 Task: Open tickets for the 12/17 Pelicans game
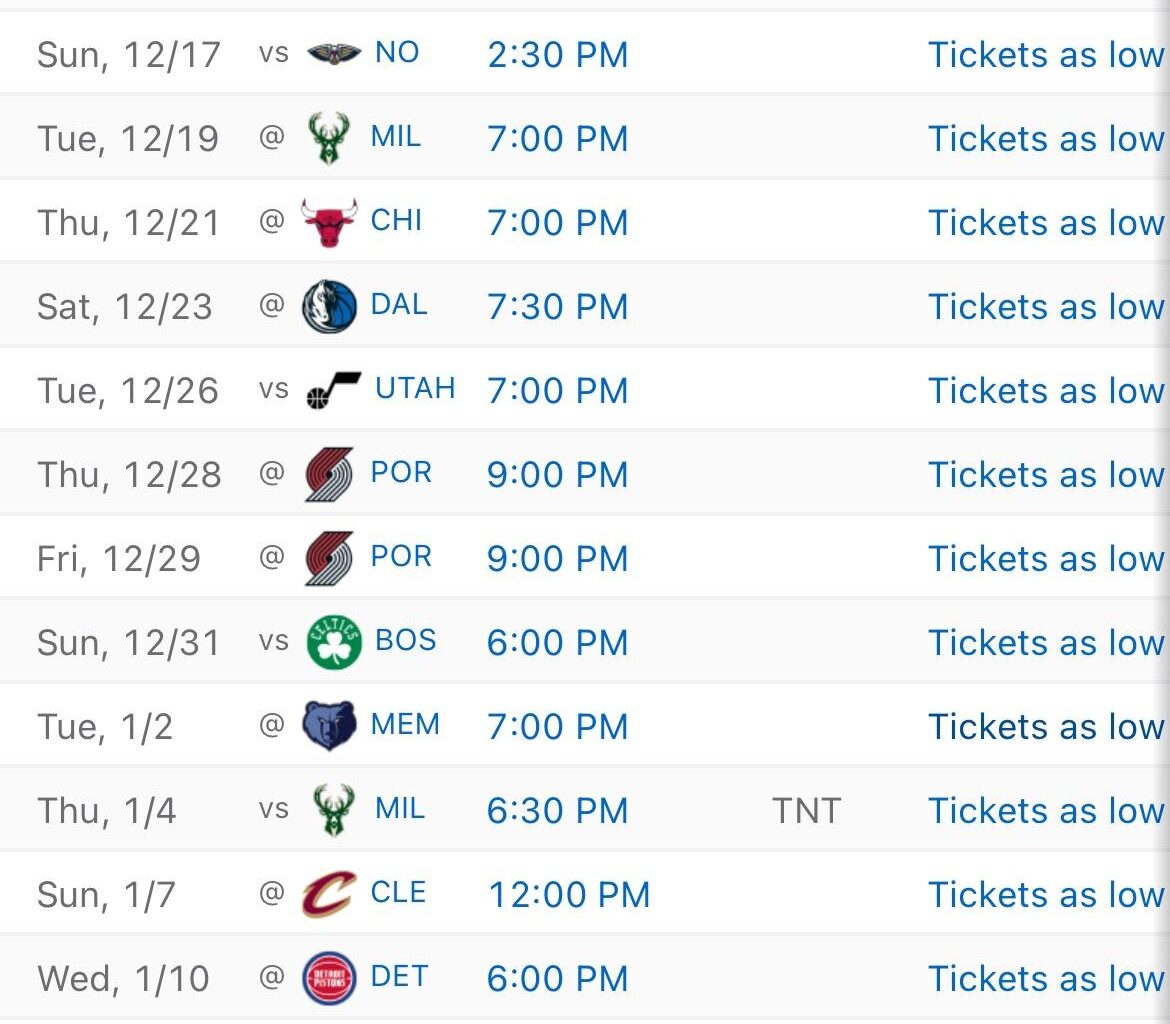[x=1045, y=55]
